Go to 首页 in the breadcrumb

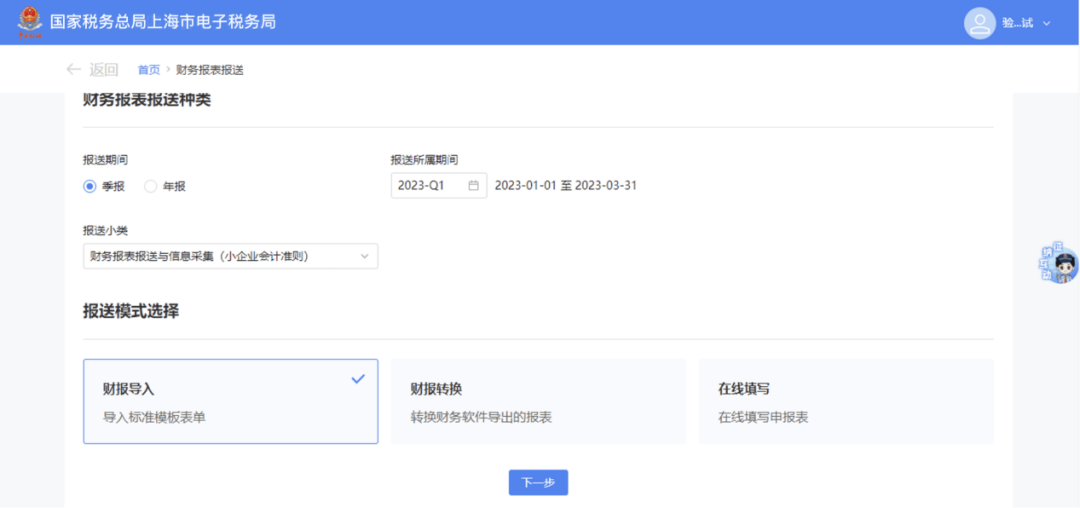(148, 70)
